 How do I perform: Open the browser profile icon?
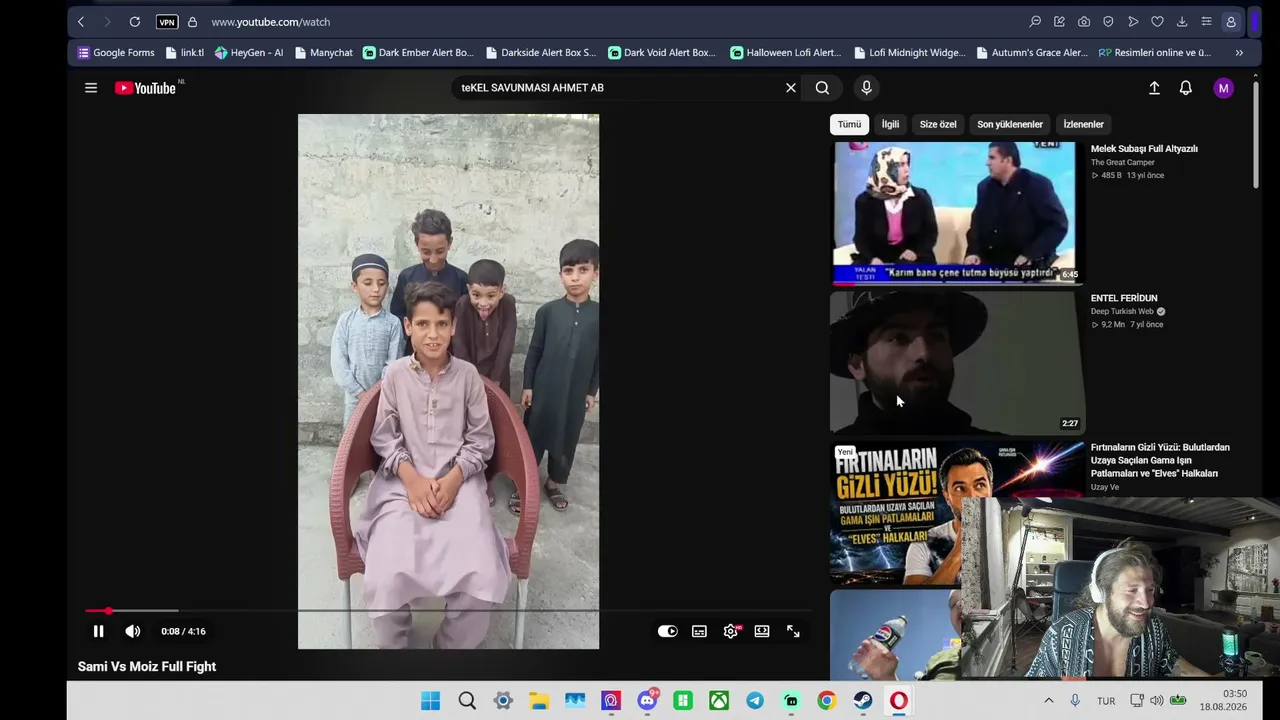[x=1231, y=22]
